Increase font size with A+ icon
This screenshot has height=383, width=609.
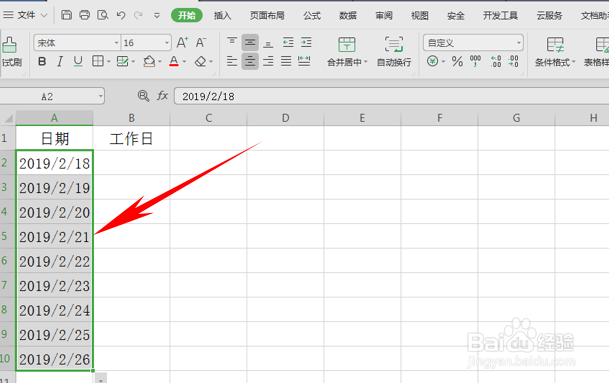(x=182, y=42)
